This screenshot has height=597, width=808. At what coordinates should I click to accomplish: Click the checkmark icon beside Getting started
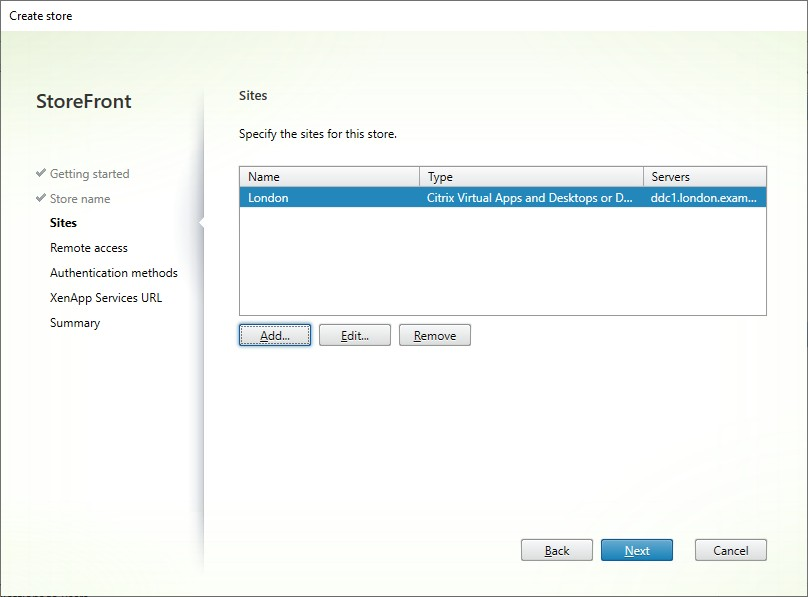(42, 173)
